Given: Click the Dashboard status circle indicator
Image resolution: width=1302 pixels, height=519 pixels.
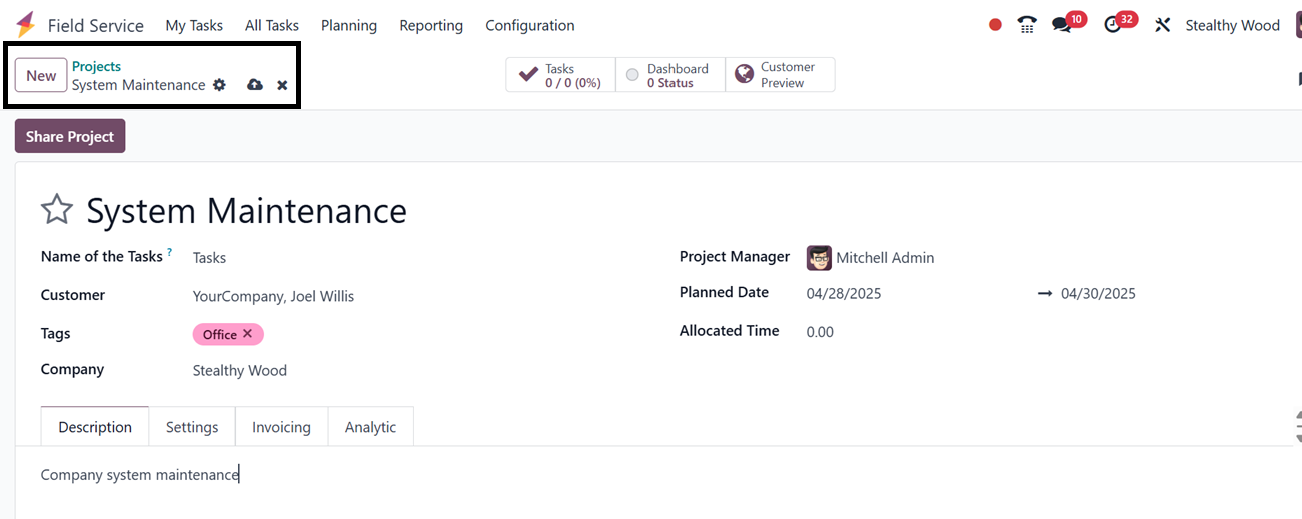Looking at the screenshot, I should pos(632,75).
